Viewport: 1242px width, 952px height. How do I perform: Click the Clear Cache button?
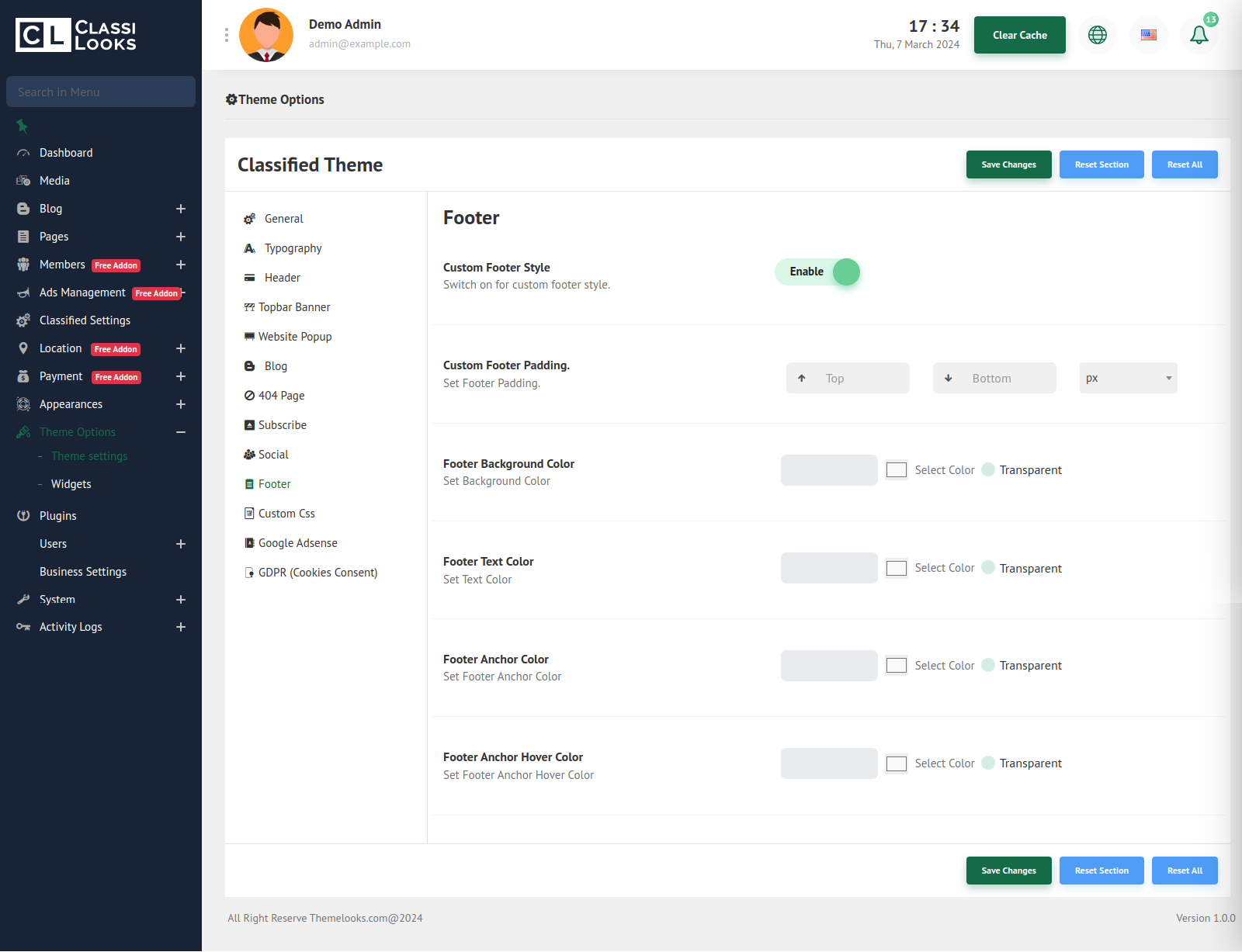coord(1019,35)
